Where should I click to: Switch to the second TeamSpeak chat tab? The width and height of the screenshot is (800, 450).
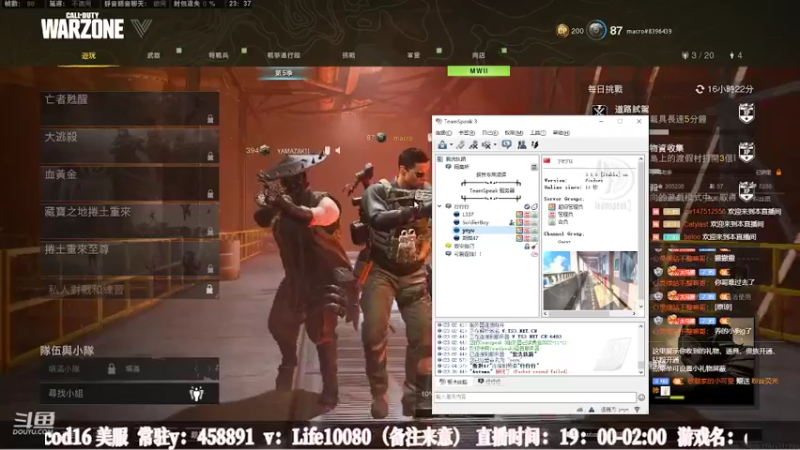pos(489,382)
